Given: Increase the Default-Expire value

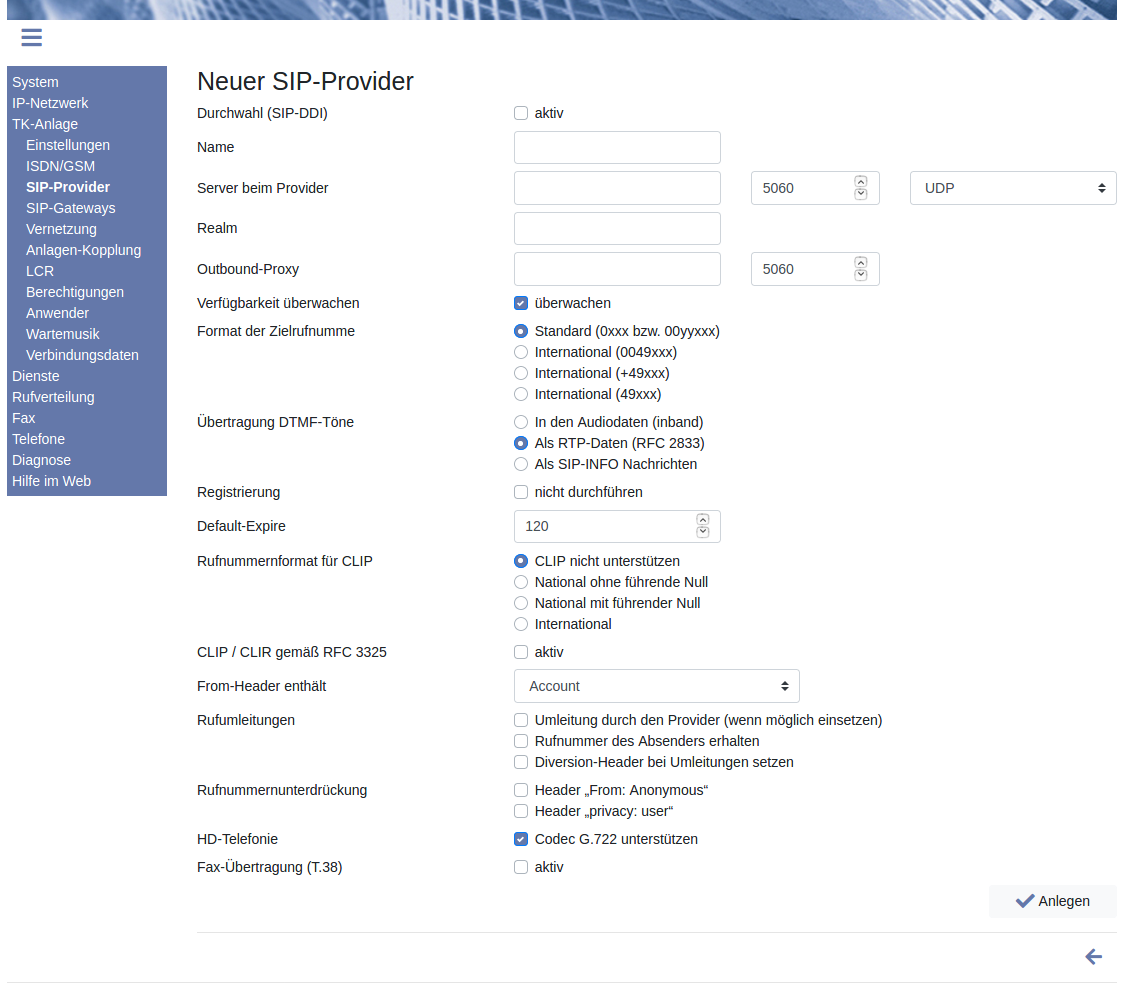Looking at the screenshot, I should (702, 520).
